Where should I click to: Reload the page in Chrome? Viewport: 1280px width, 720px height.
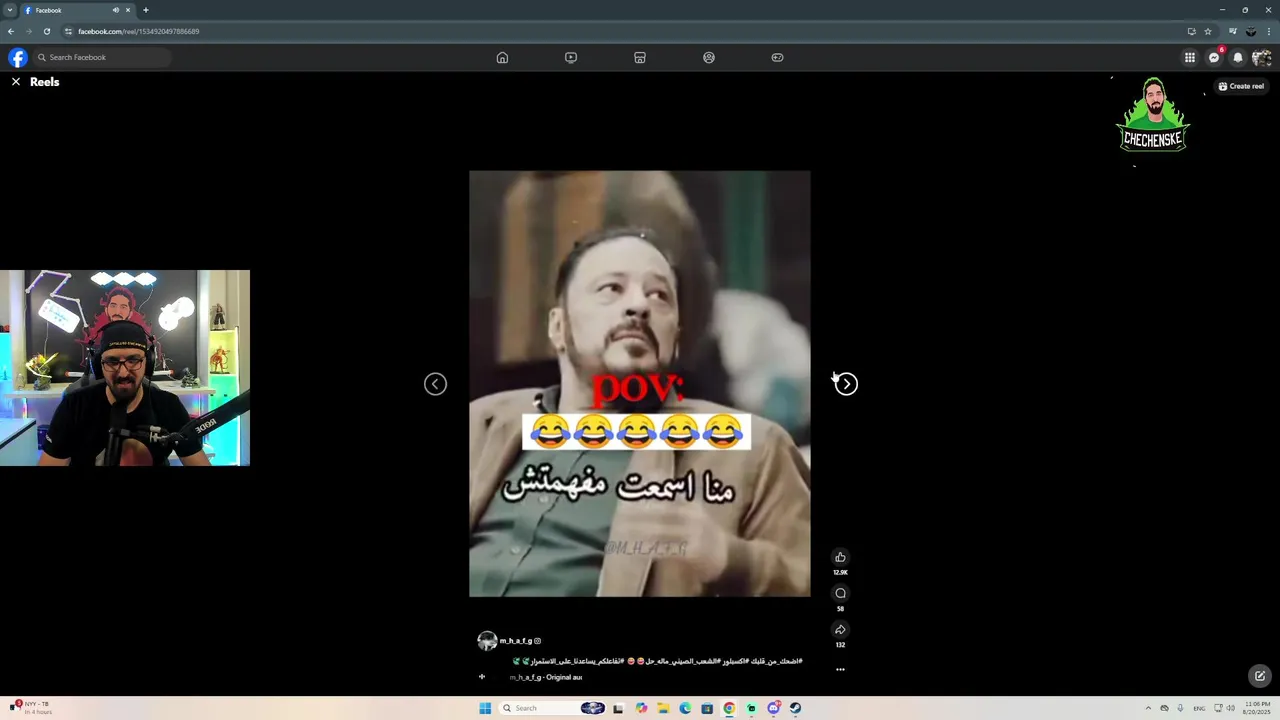click(46, 31)
